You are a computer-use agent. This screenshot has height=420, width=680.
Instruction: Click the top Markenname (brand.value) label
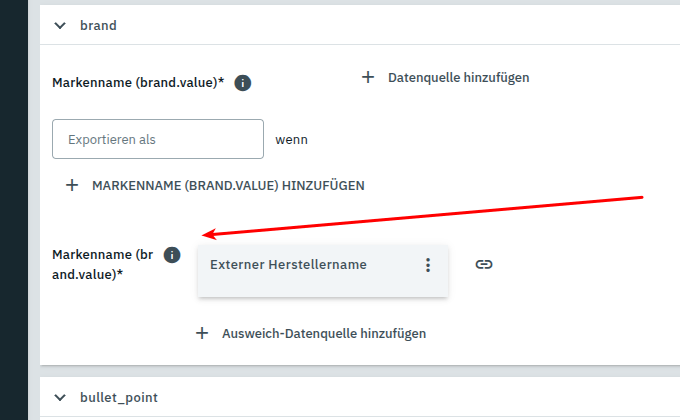(x=137, y=83)
